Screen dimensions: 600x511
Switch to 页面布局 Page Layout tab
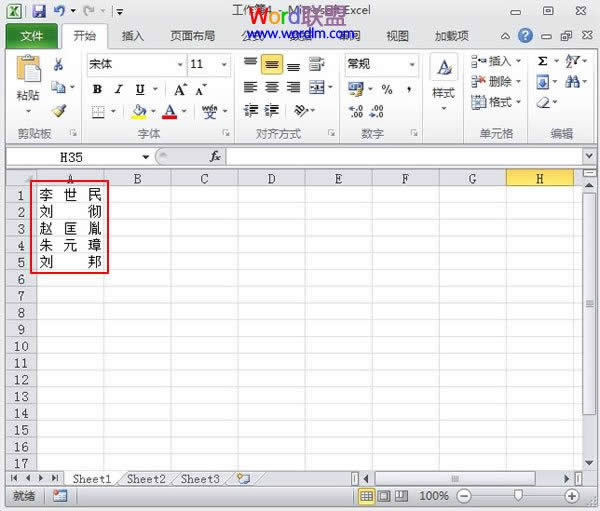click(x=192, y=36)
